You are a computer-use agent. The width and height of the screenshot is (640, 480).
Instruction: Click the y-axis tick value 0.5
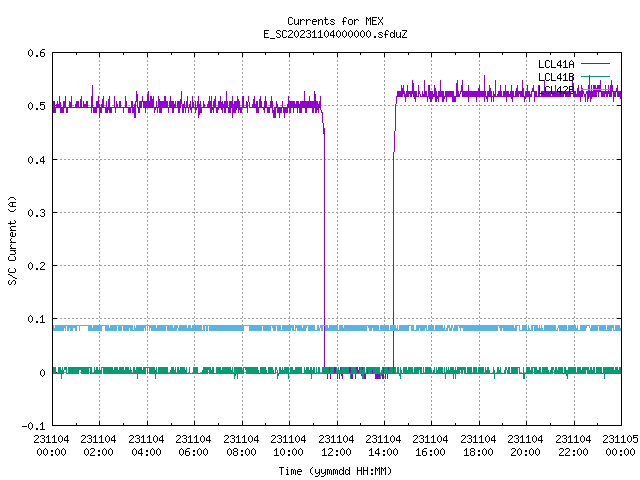(x=36, y=106)
